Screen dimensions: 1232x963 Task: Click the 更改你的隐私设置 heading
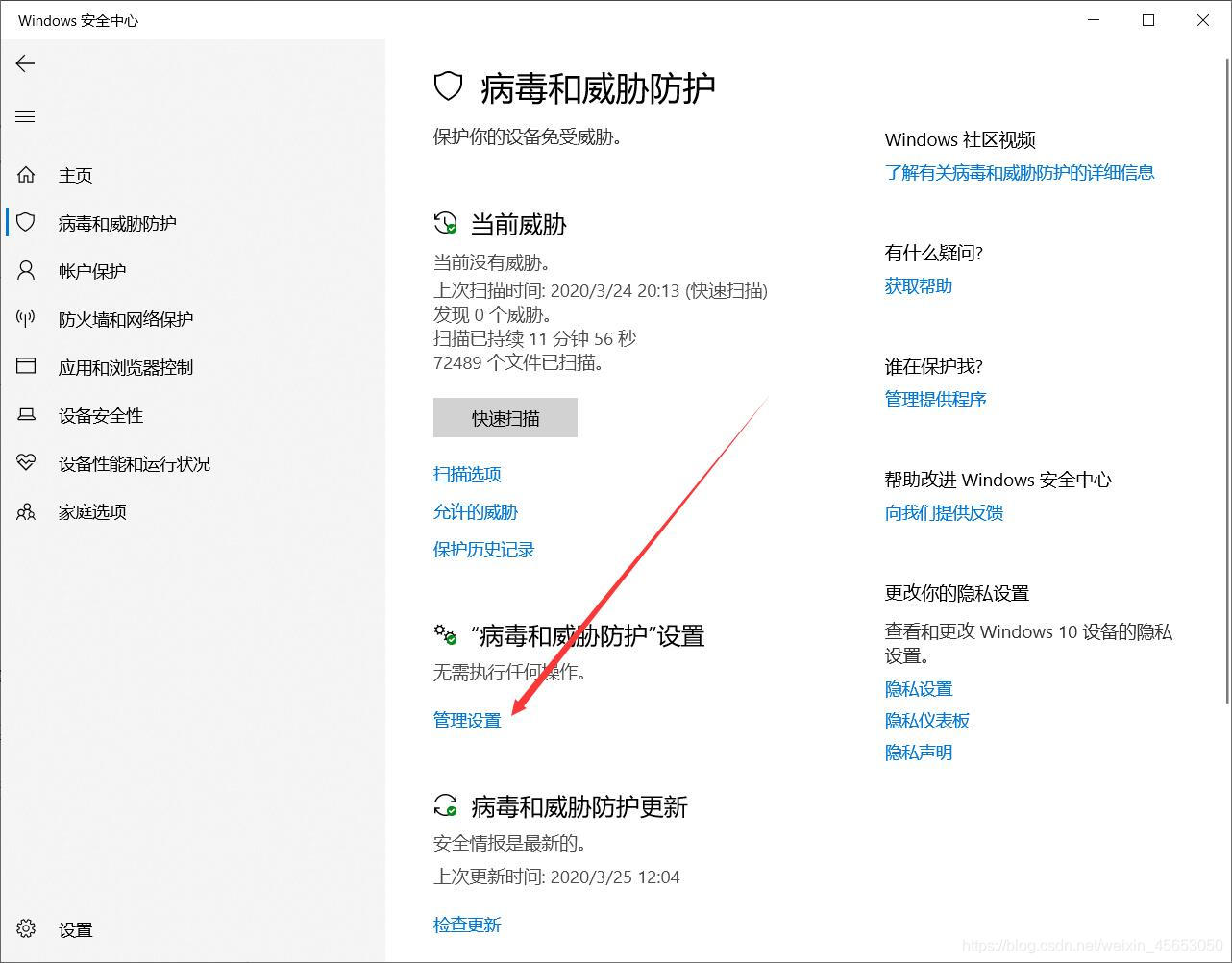[957, 593]
